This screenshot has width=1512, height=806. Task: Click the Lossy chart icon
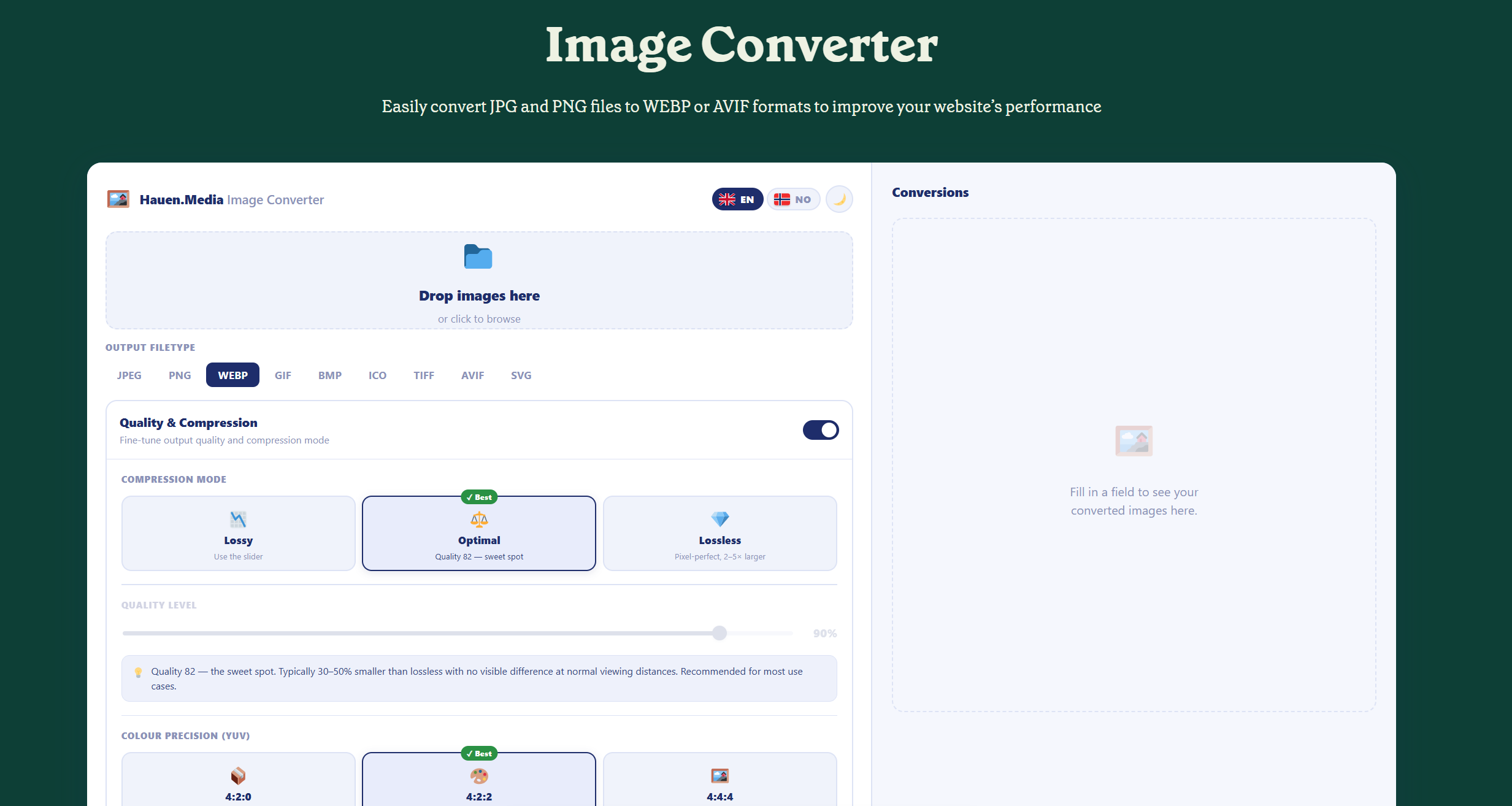coord(238,520)
